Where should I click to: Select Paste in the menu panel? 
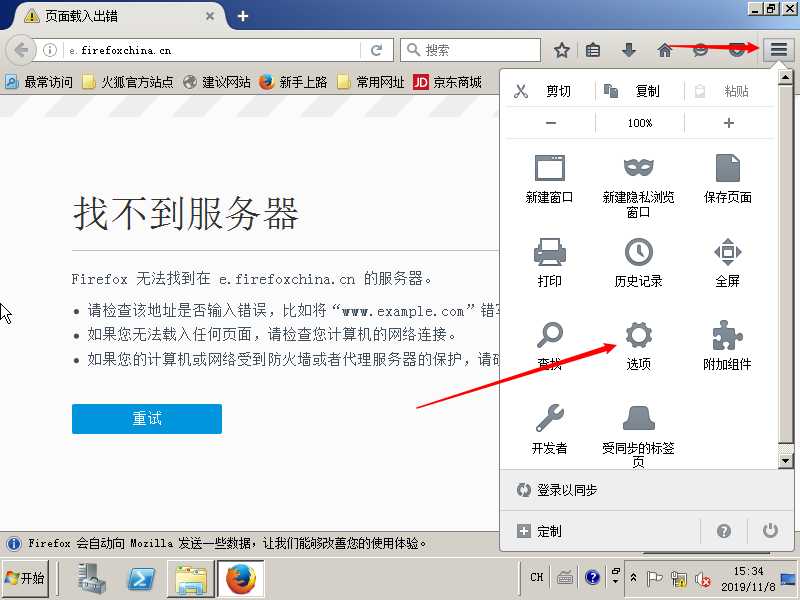[729, 91]
